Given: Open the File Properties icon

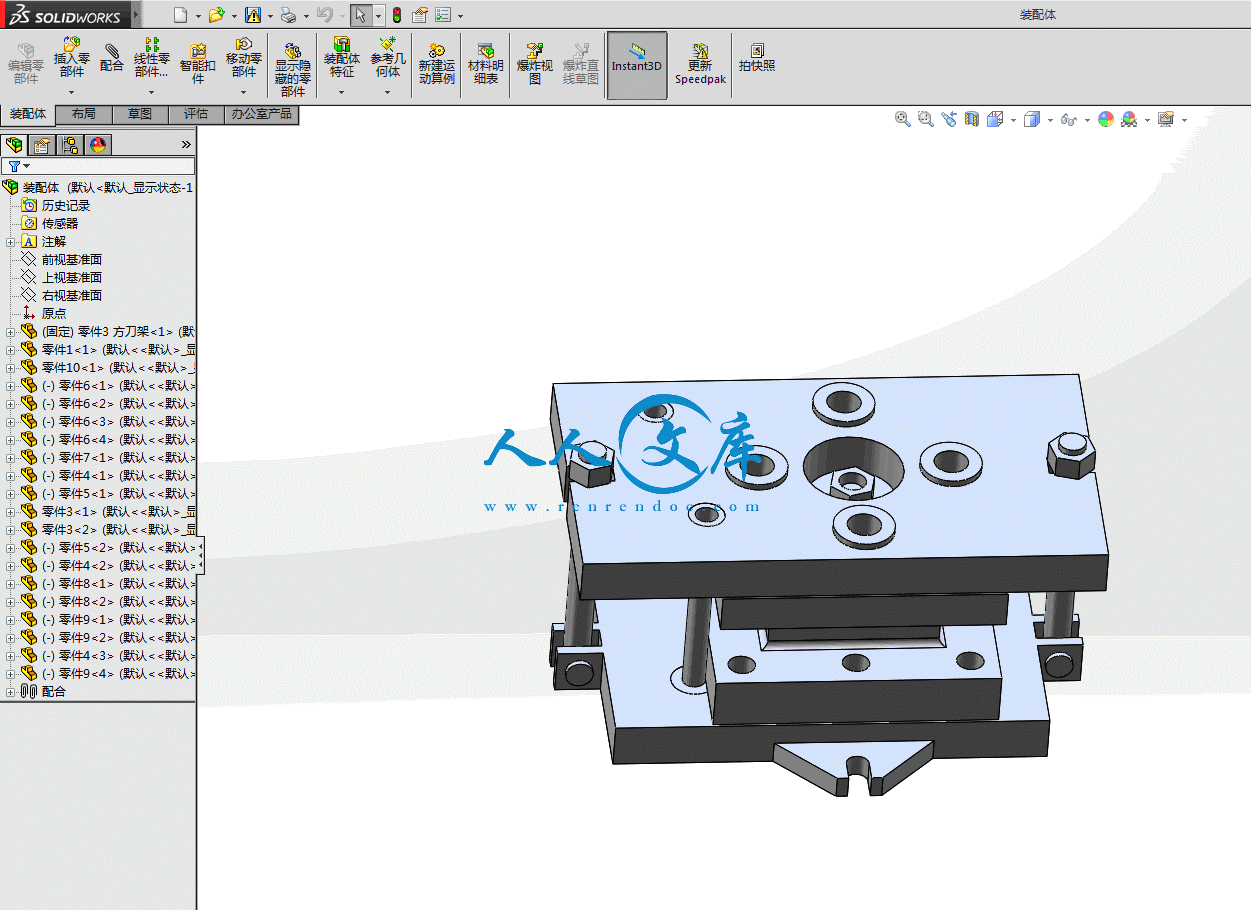Looking at the screenshot, I should point(420,15).
